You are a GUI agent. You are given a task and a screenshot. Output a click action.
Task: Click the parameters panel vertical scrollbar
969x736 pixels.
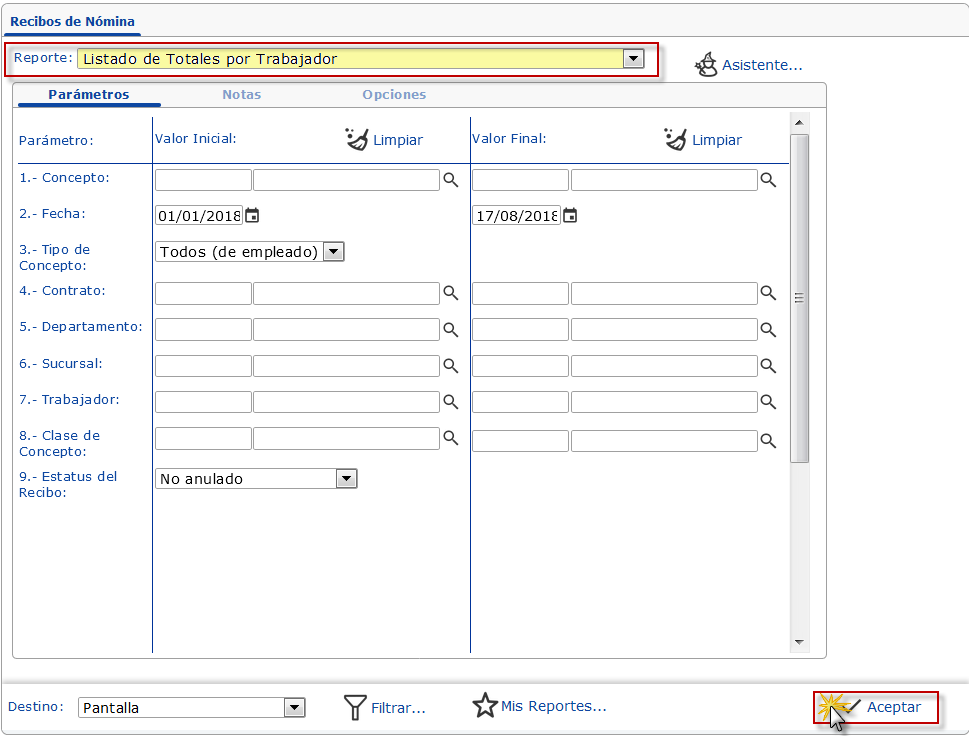click(799, 298)
